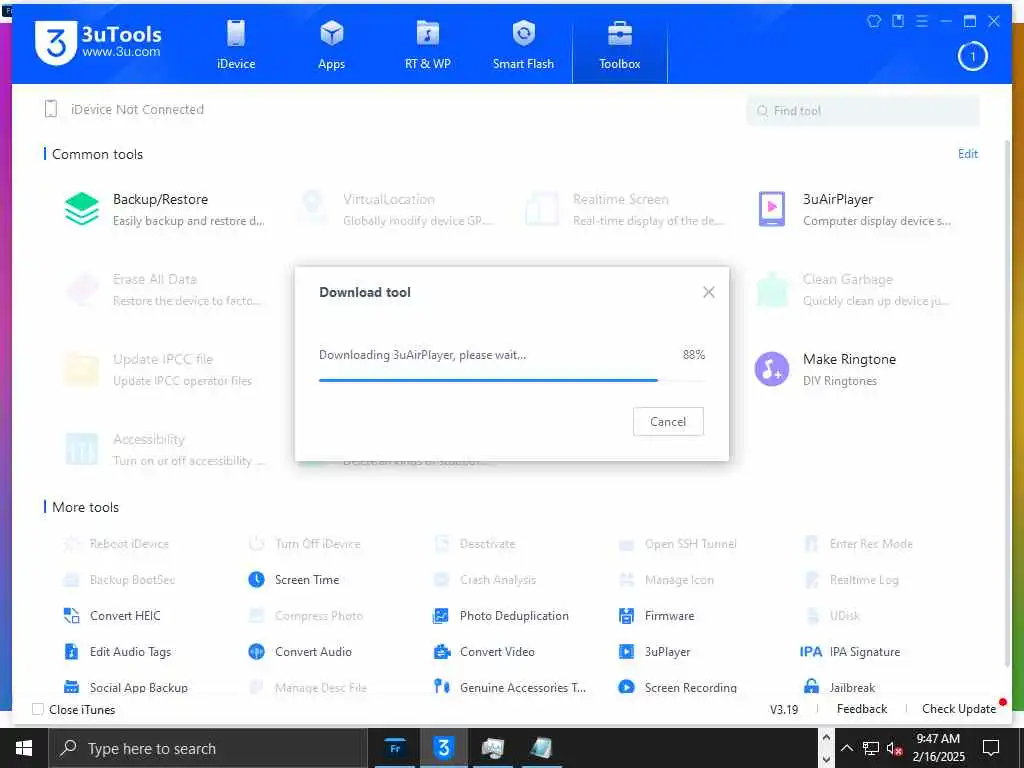
Task: Click the 3uTools logo
Action: pos(98,42)
